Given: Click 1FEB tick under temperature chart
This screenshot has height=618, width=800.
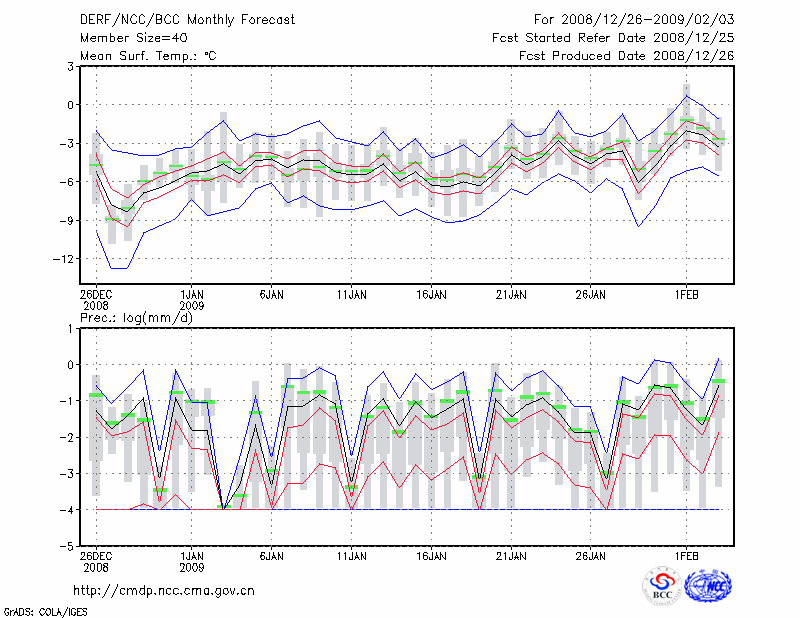Looking at the screenshot, I should (686, 296).
